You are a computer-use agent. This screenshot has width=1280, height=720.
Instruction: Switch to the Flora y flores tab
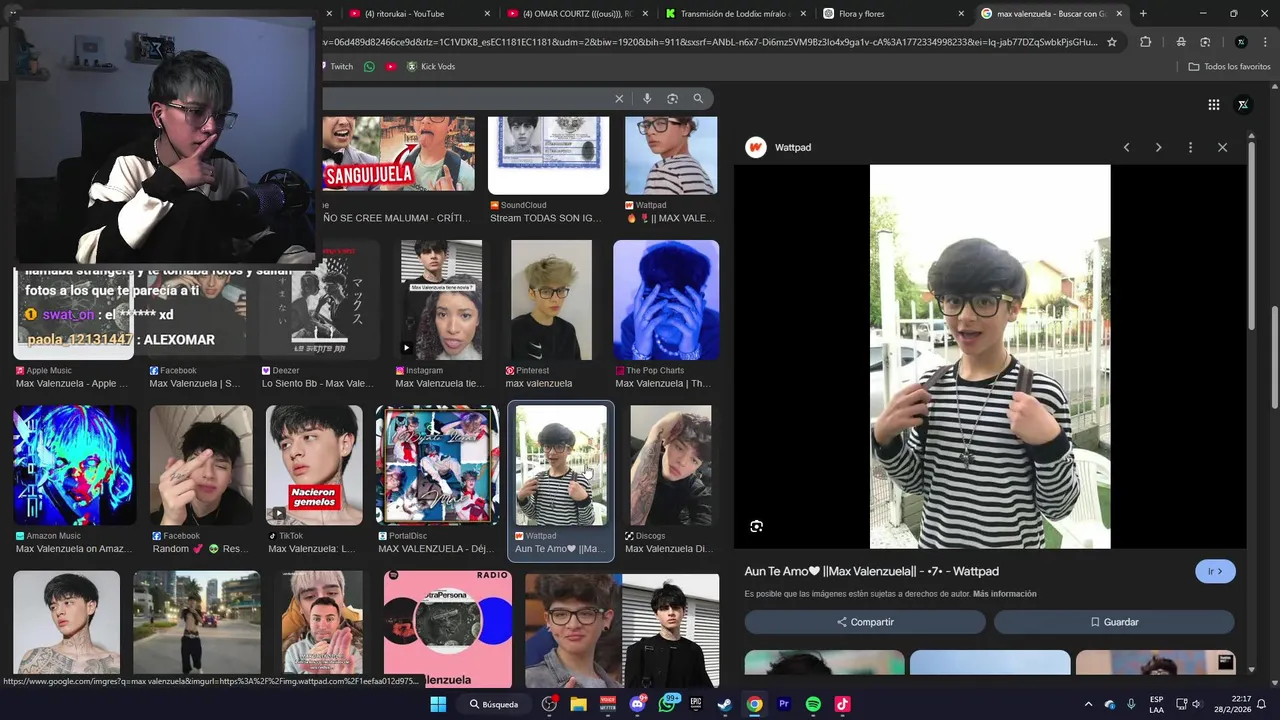click(x=892, y=13)
